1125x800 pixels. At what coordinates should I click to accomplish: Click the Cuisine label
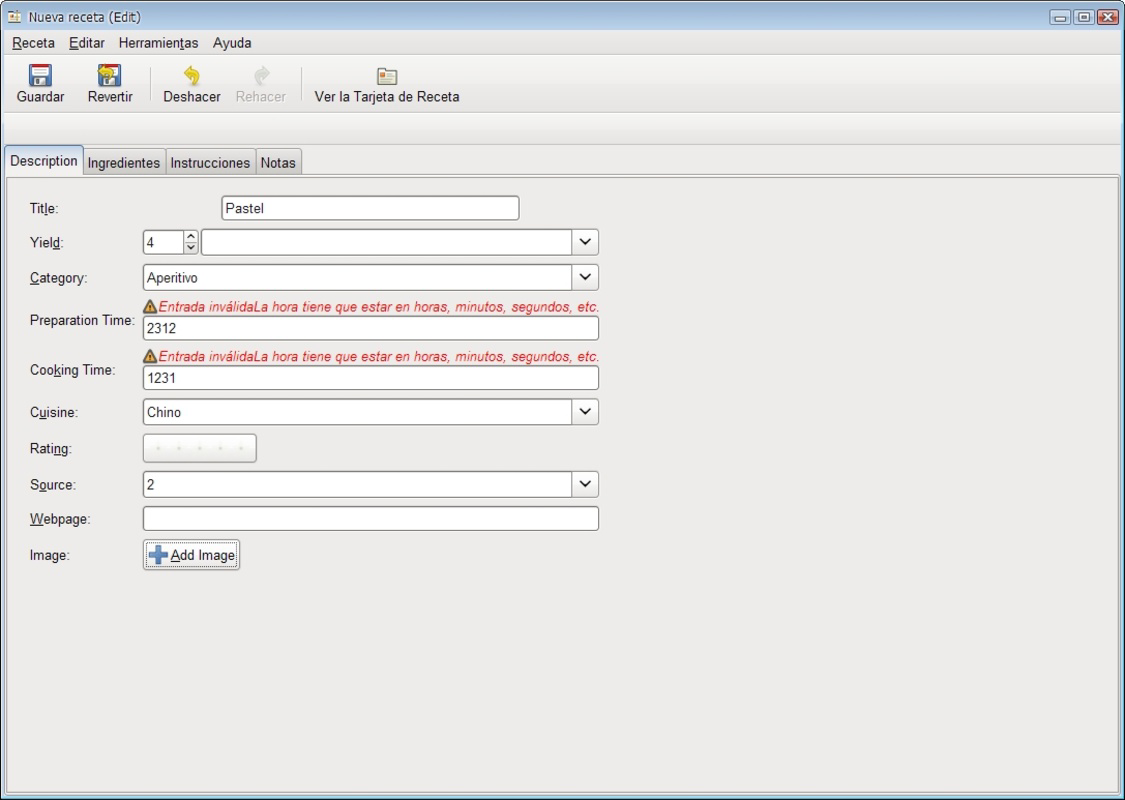click(54, 413)
